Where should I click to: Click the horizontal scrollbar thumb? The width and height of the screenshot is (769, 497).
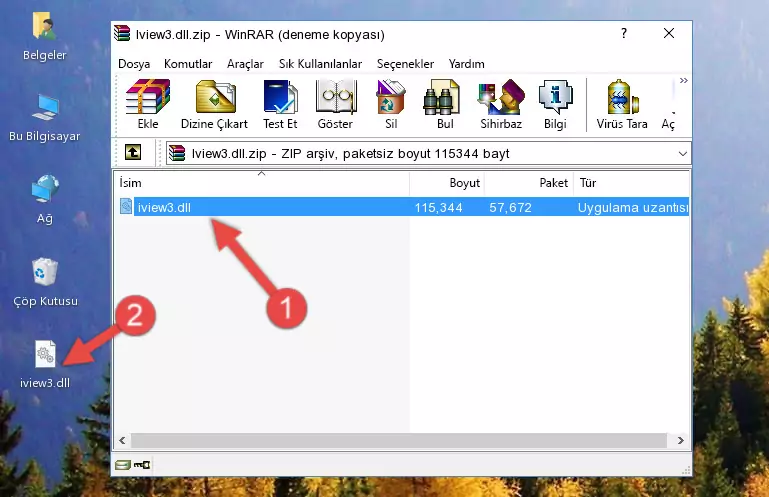tap(399, 441)
